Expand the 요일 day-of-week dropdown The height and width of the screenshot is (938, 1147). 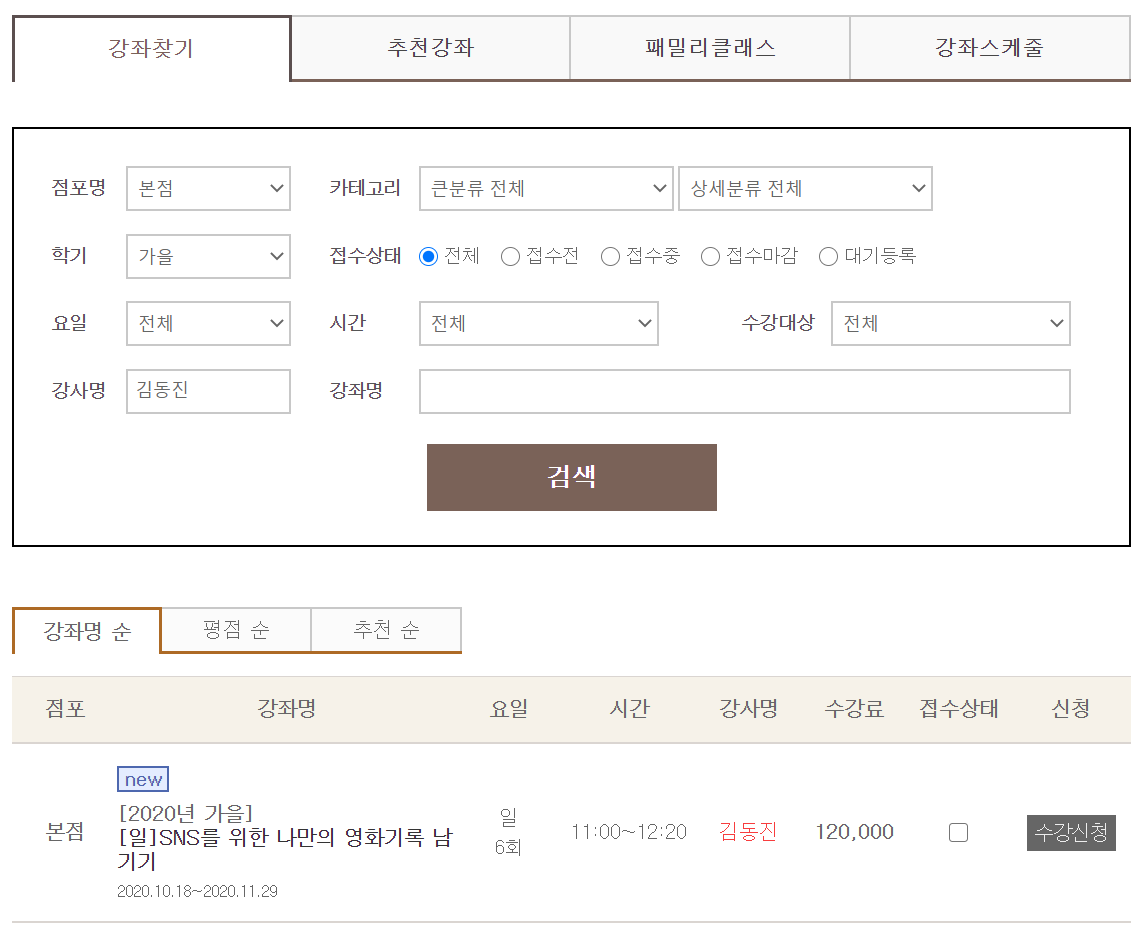tap(207, 323)
